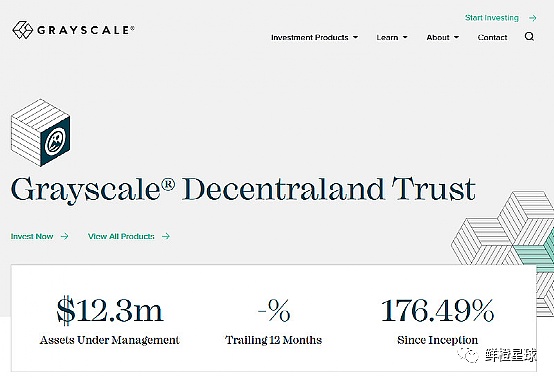This screenshot has width=554, height=379.
Task: Expand the About dropdown menu
Action: 443,37
